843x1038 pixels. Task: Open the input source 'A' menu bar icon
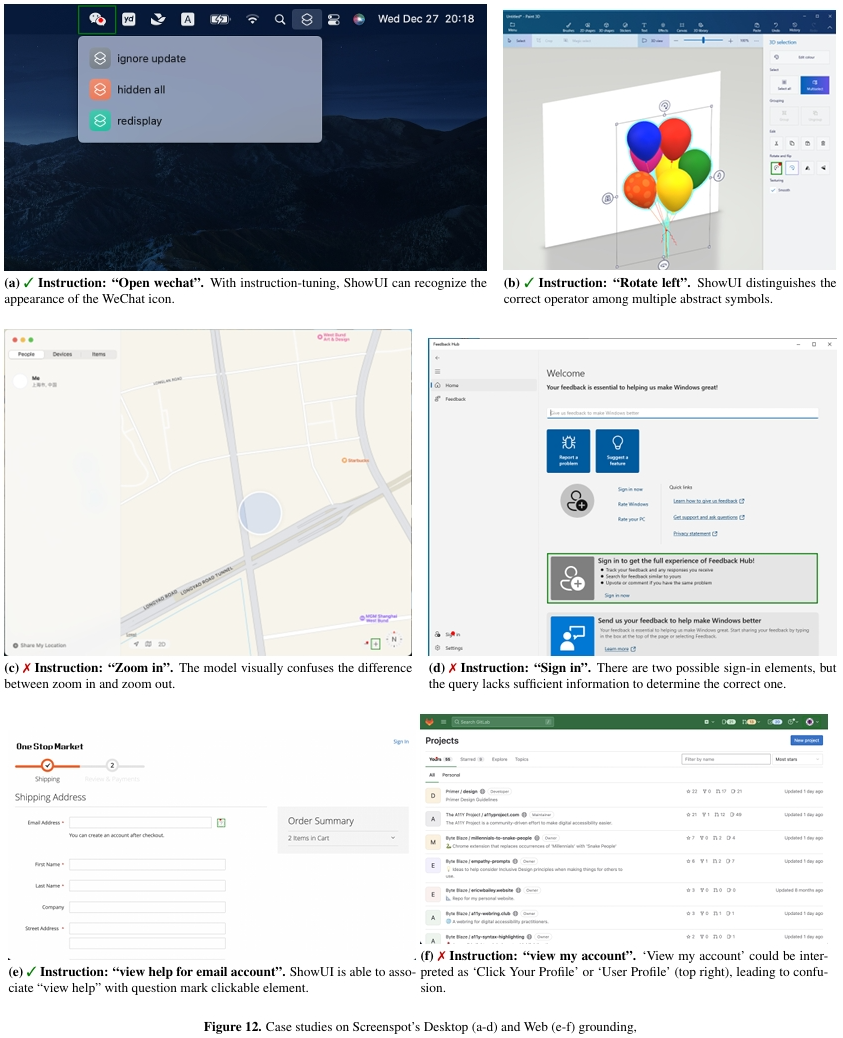(x=188, y=19)
